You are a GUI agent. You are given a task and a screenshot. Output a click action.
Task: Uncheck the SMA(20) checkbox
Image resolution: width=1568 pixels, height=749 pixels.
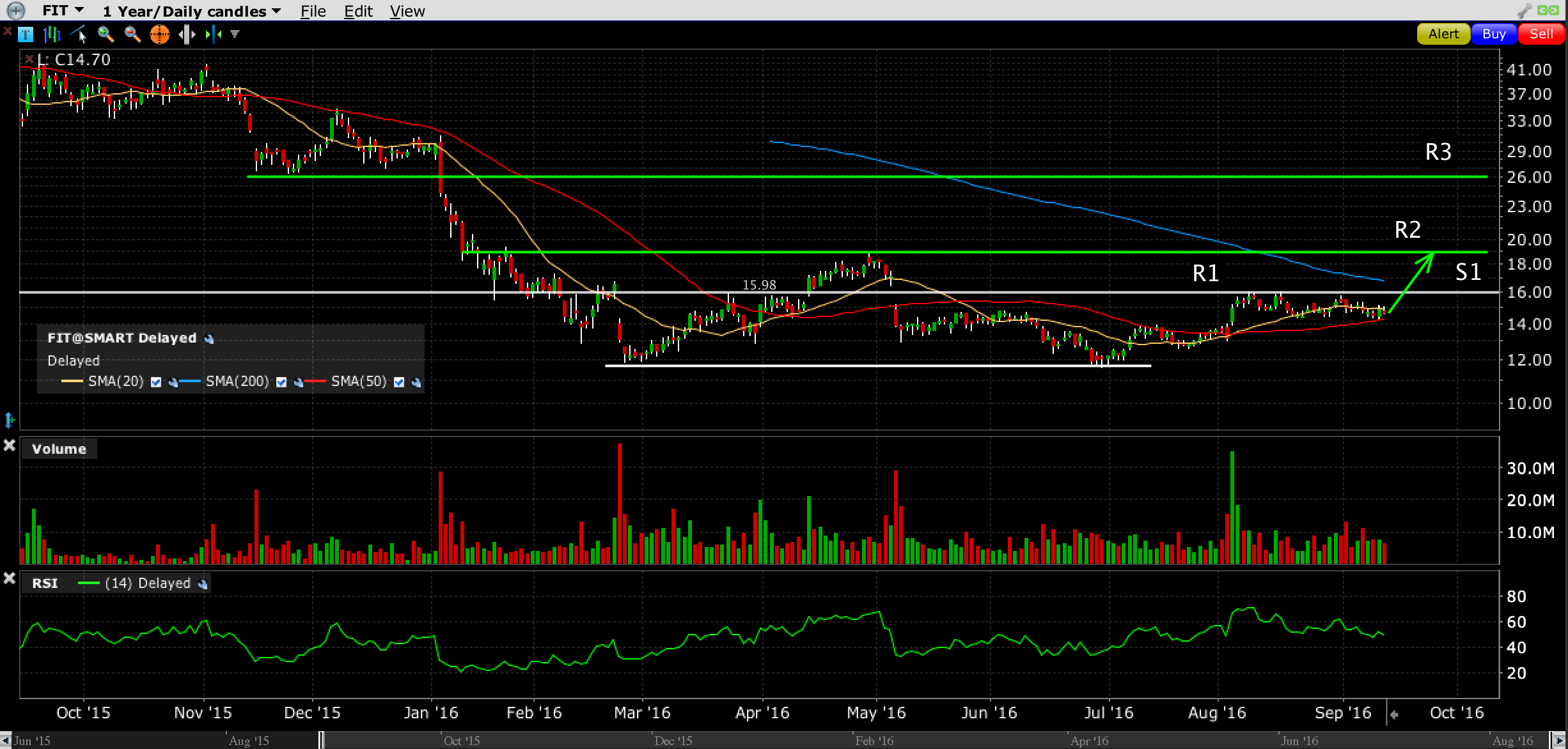tap(156, 382)
